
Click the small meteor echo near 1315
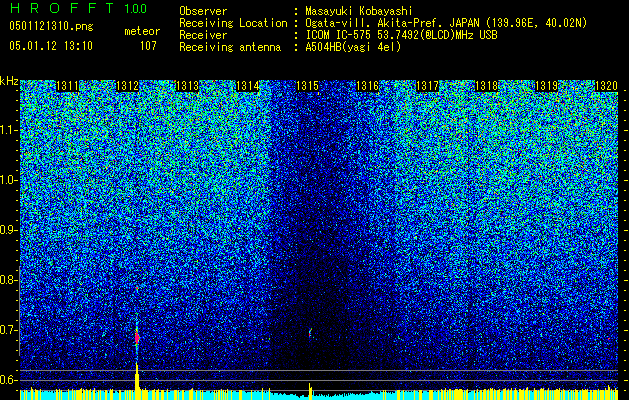pyautogui.click(x=310, y=333)
